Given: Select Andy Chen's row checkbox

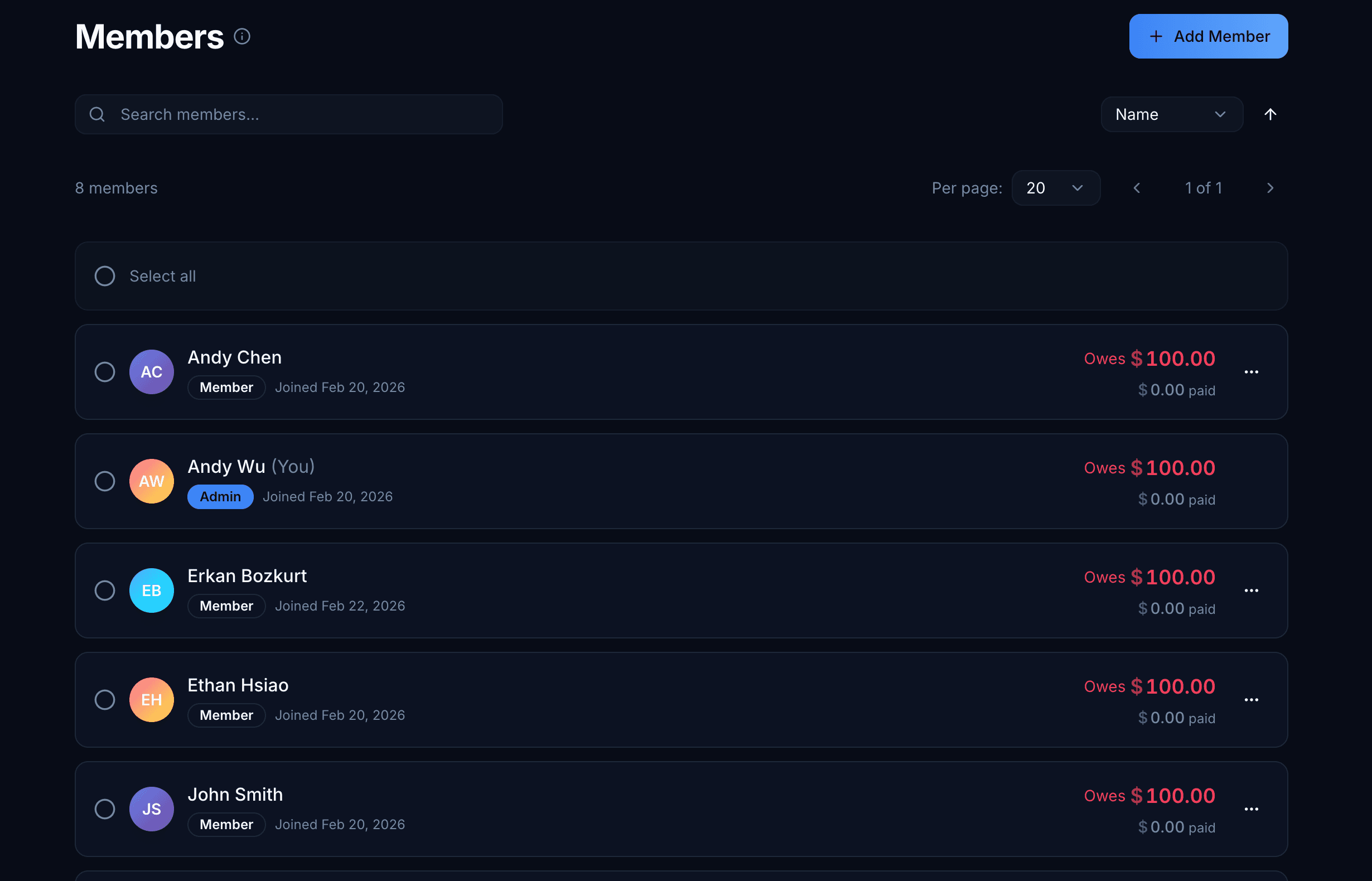Looking at the screenshot, I should [x=105, y=372].
